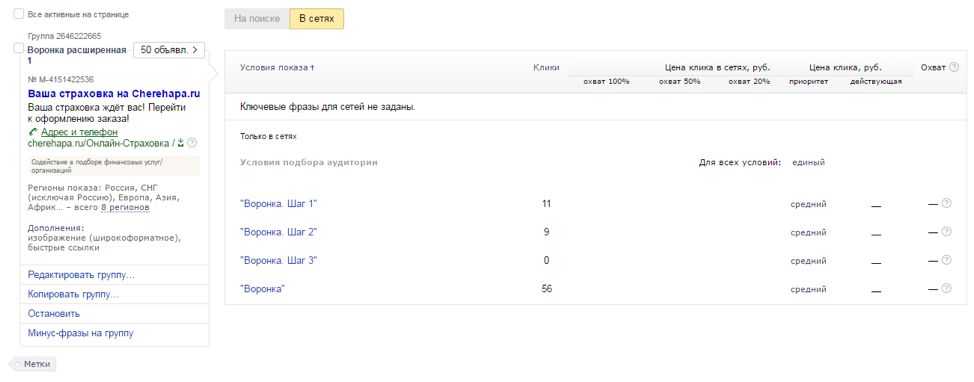Open "Редактировать группу..." link

point(81,275)
